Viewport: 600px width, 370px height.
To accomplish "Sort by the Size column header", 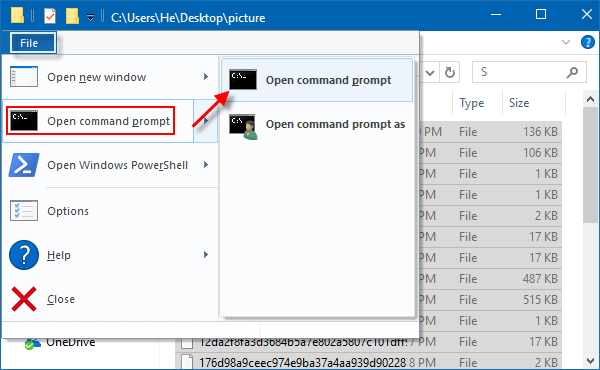I will click(519, 103).
